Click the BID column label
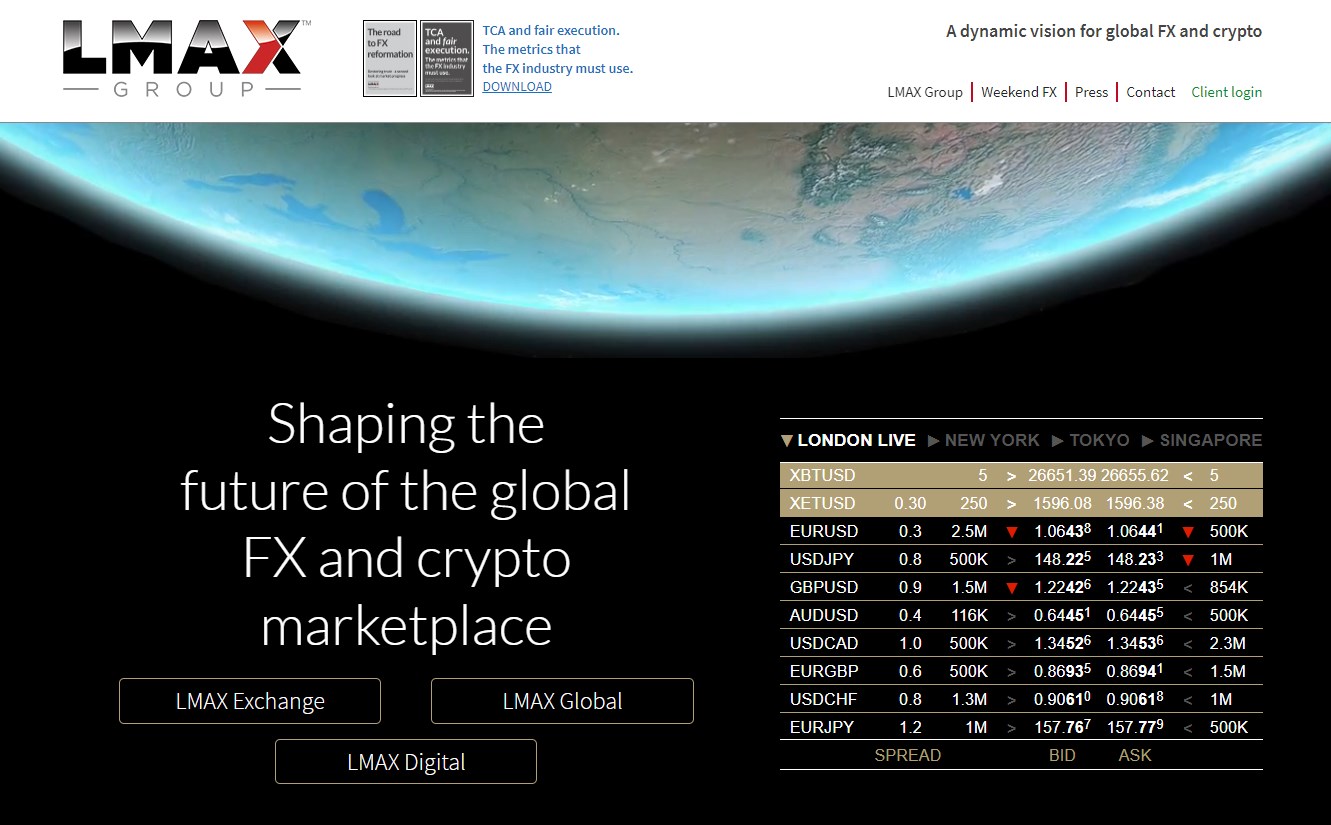 [x=1062, y=755]
